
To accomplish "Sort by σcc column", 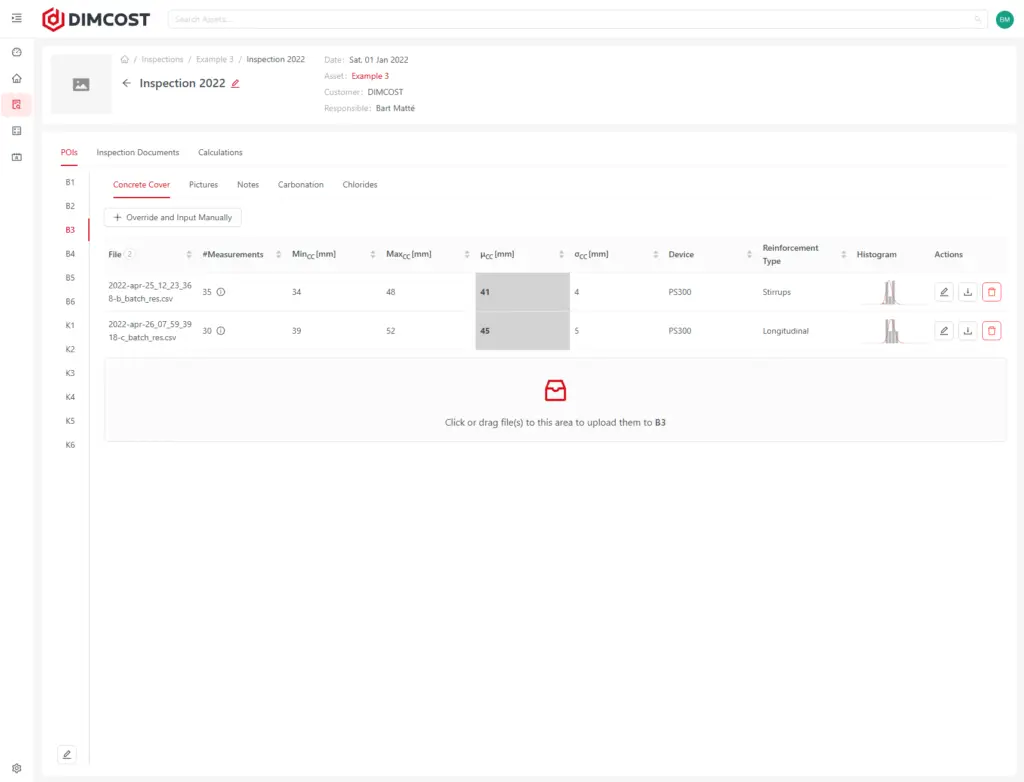I will tap(655, 254).
